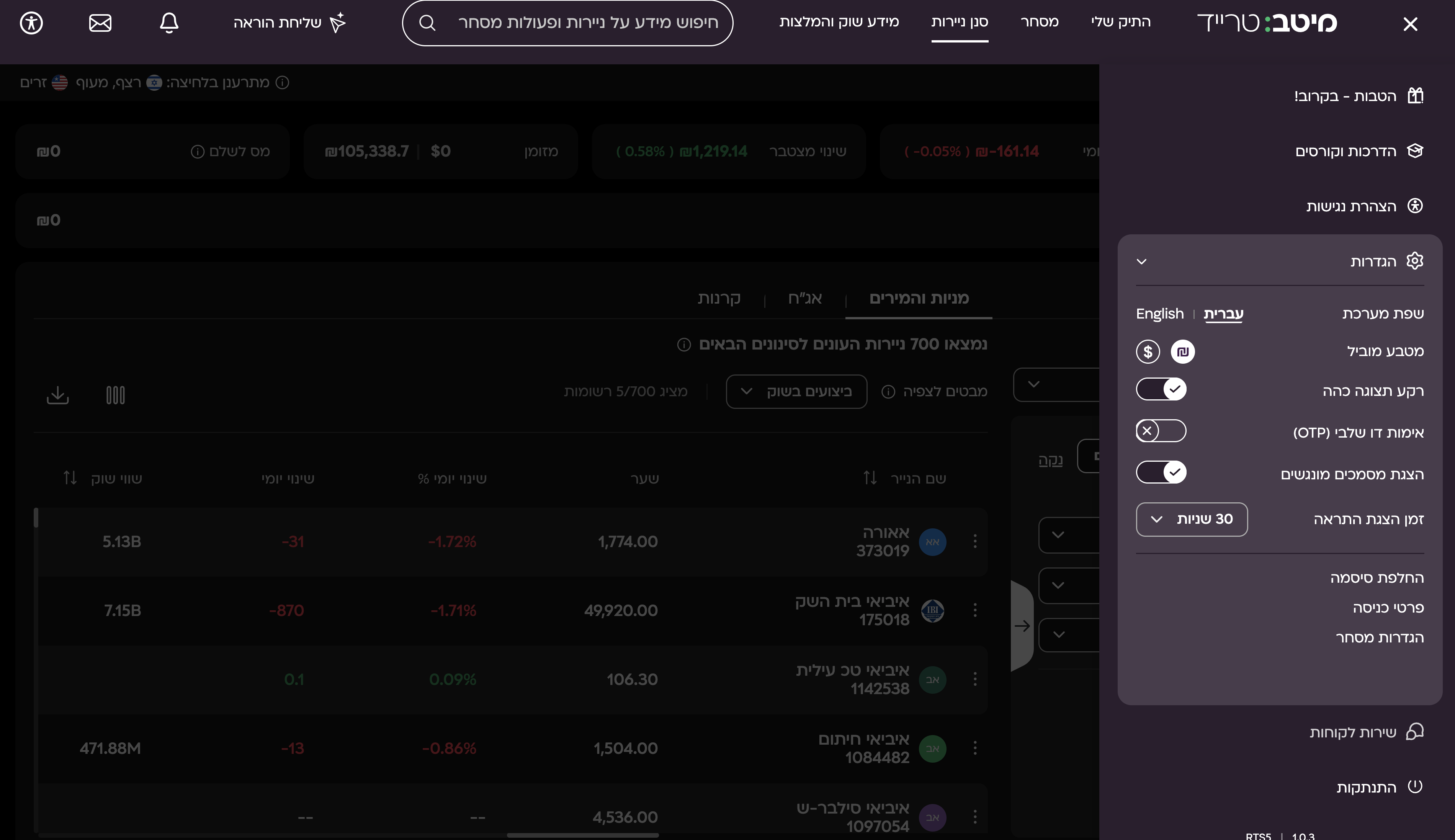Click the search field for securities and trades
The height and width of the screenshot is (840, 1455).
567,23
